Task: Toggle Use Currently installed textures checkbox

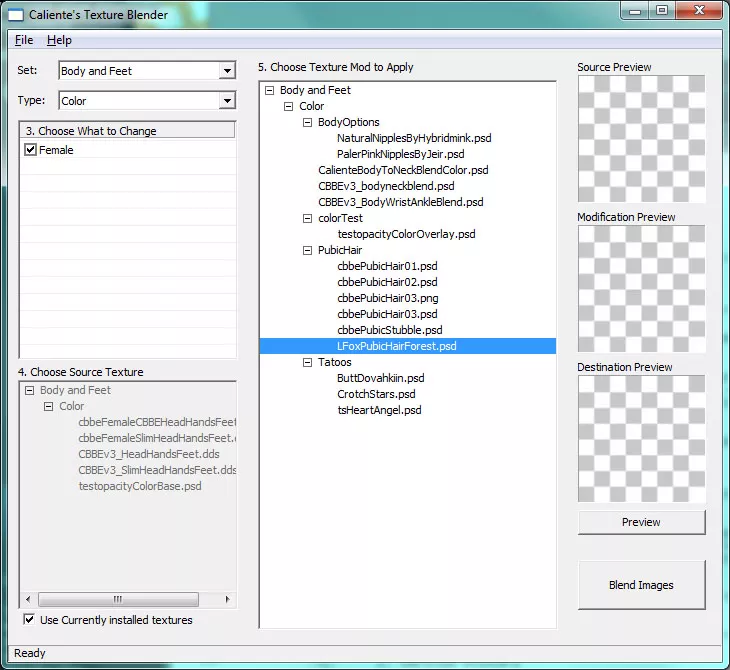Action: pos(29,620)
